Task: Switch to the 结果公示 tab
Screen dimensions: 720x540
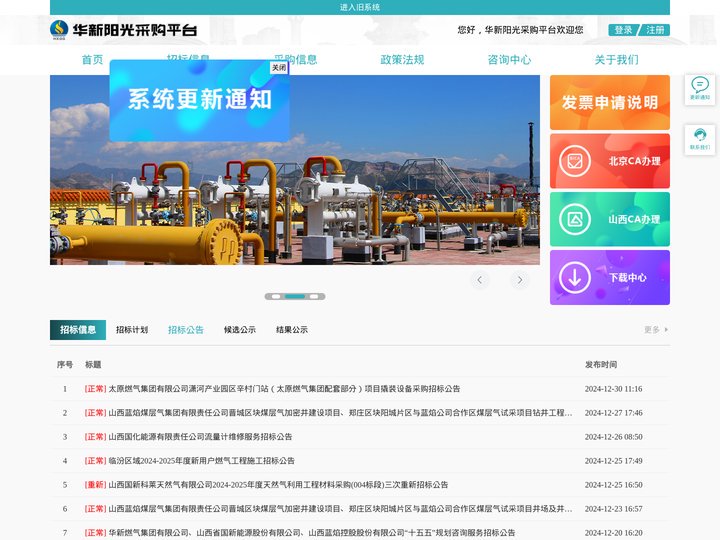Action: pyautogui.click(x=292, y=330)
